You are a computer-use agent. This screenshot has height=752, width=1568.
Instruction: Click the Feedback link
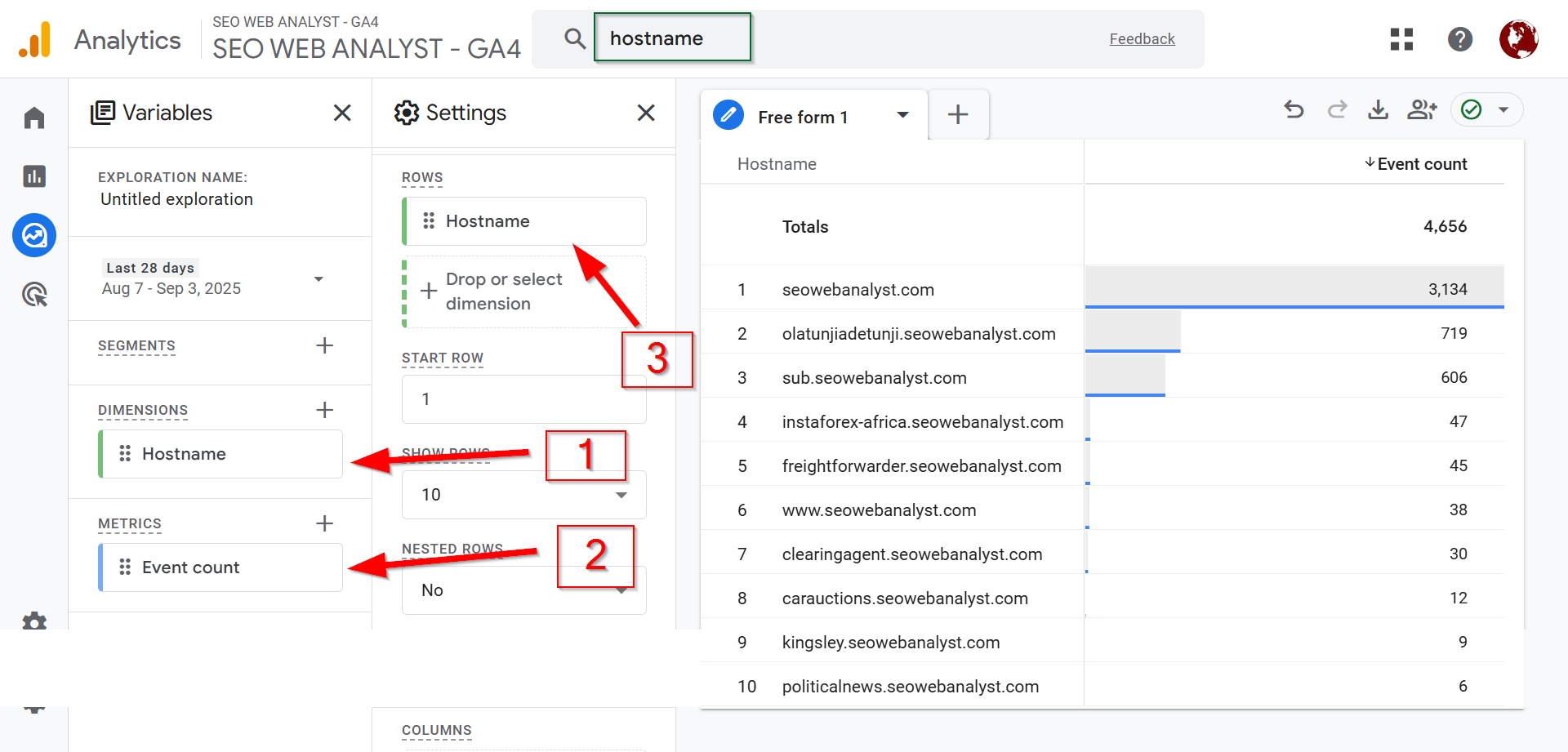point(1142,39)
